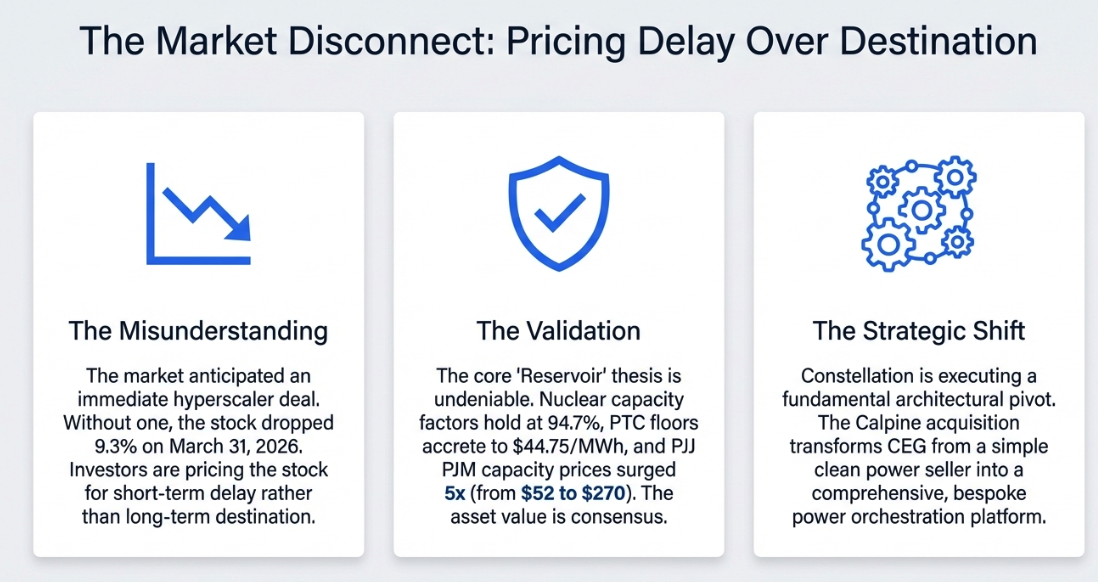Click 'The Strategic Shift' heading
This screenshot has height=582, width=1098.
pos(919,331)
